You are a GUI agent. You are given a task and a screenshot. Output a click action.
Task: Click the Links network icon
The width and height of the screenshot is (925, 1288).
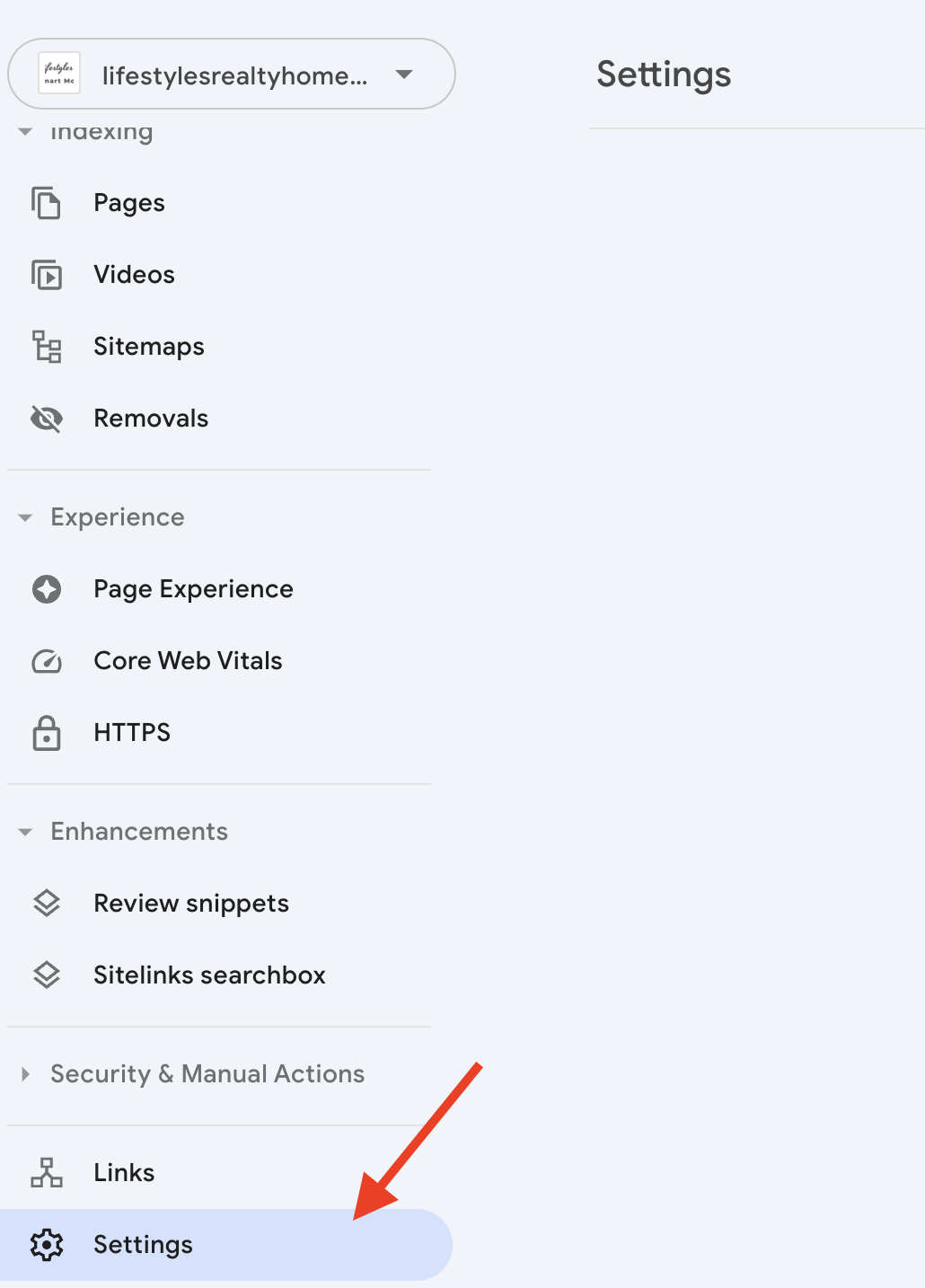[47, 1172]
